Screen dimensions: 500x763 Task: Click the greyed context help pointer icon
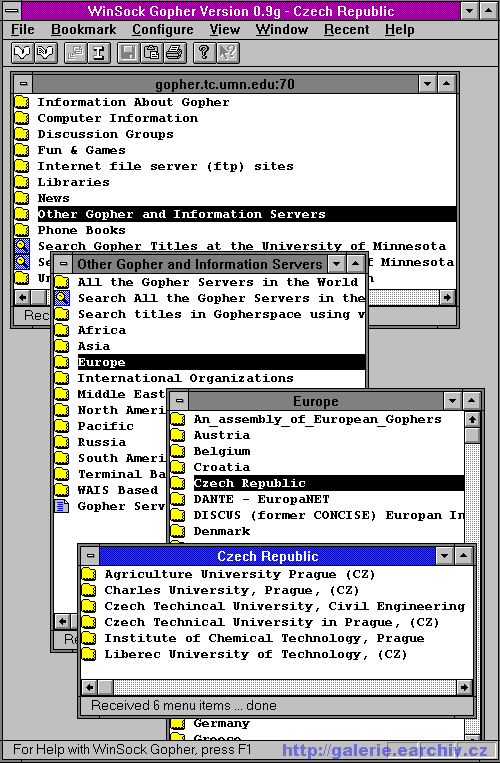point(228,53)
